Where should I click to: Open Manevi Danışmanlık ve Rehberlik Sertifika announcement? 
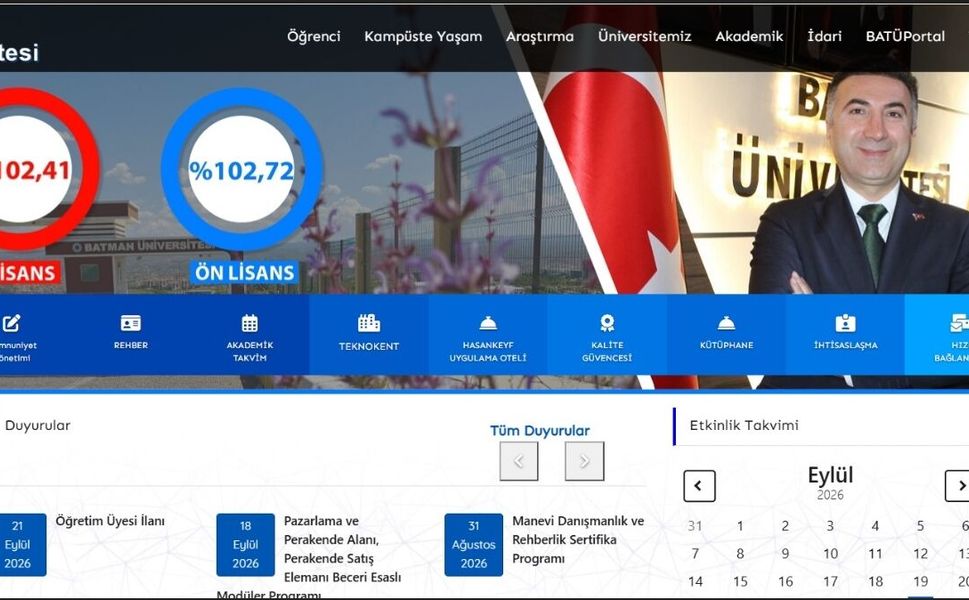coord(578,539)
